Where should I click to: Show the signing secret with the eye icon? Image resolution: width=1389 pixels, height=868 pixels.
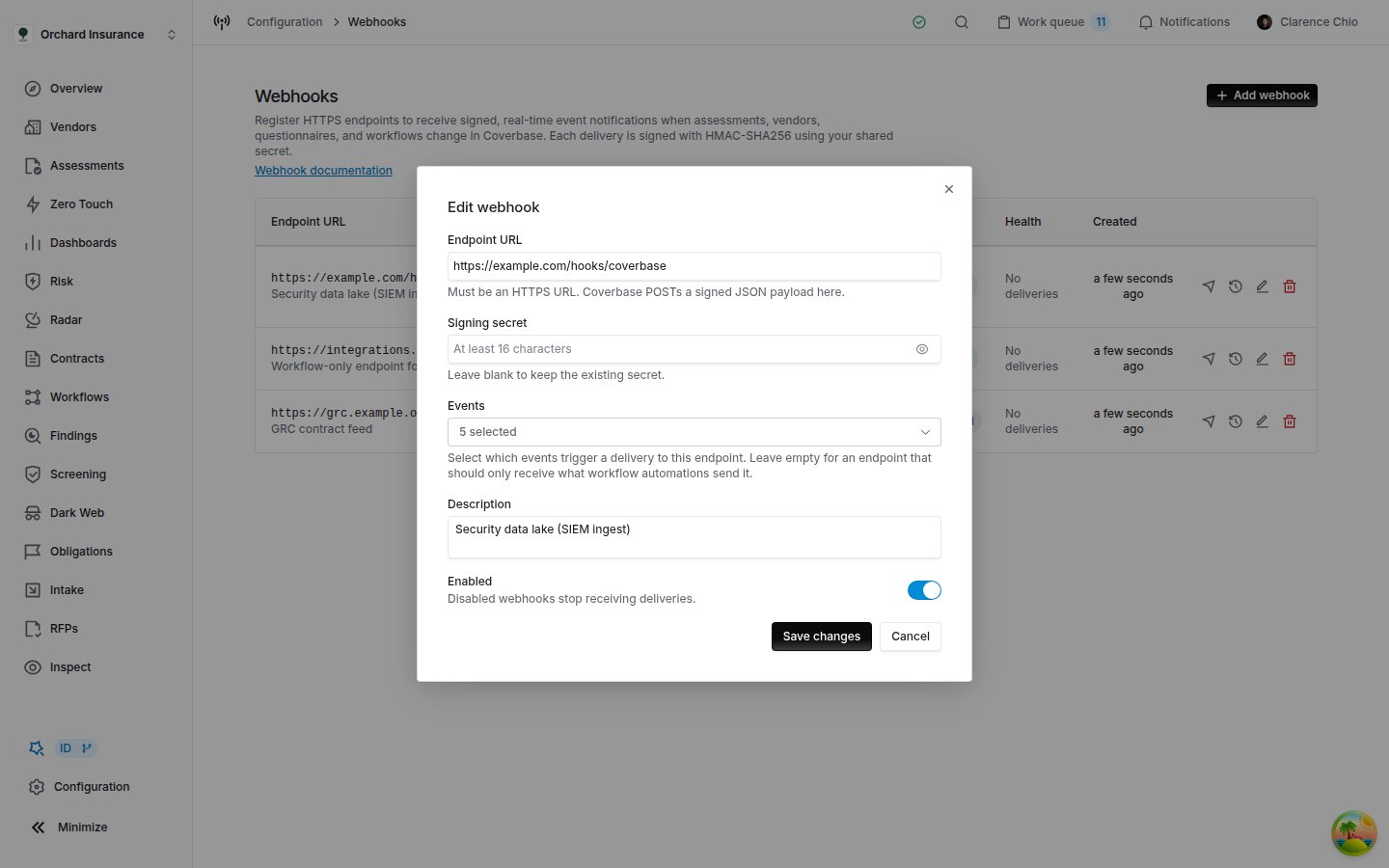tap(922, 349)
